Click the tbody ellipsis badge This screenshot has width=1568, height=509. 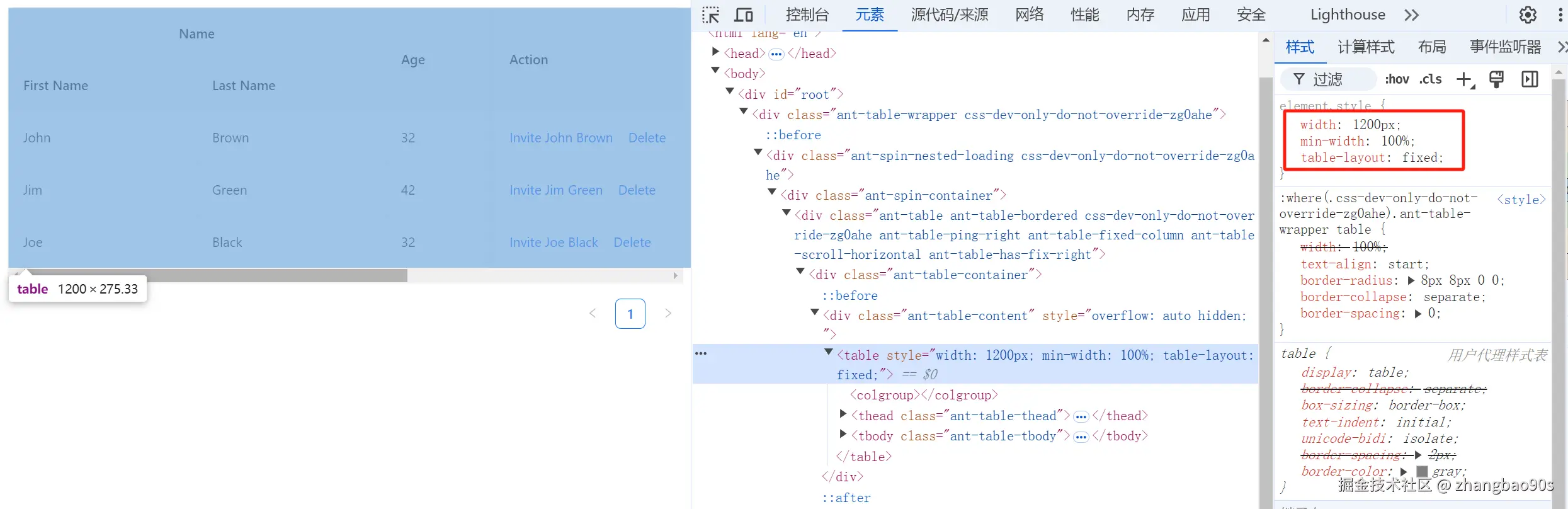(x=1081, y=437)
